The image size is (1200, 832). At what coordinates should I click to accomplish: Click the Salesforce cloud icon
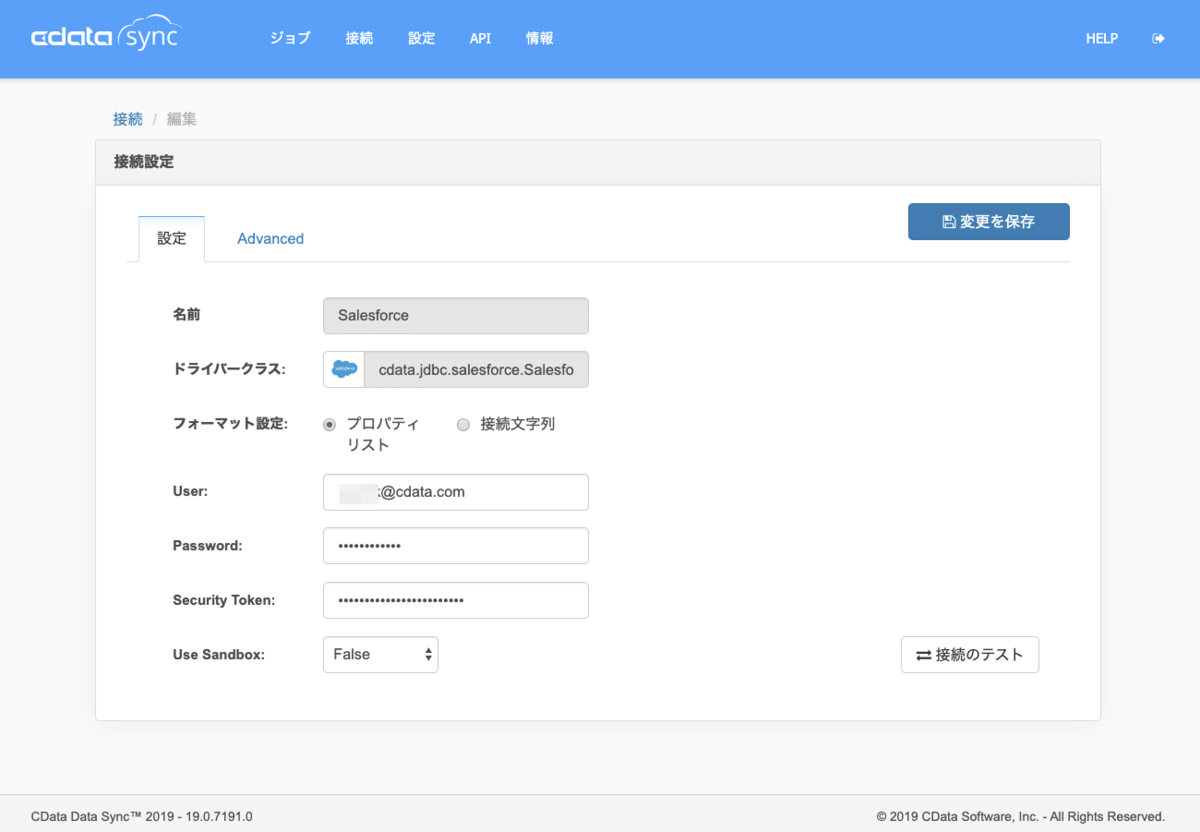click(x=344, y=369)
